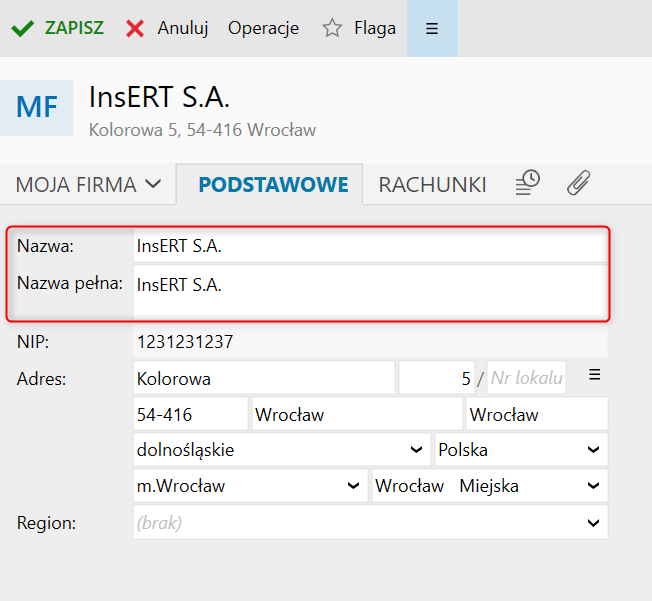
Task: Click the postal code field 54-416
Action: tap(190, 414)
